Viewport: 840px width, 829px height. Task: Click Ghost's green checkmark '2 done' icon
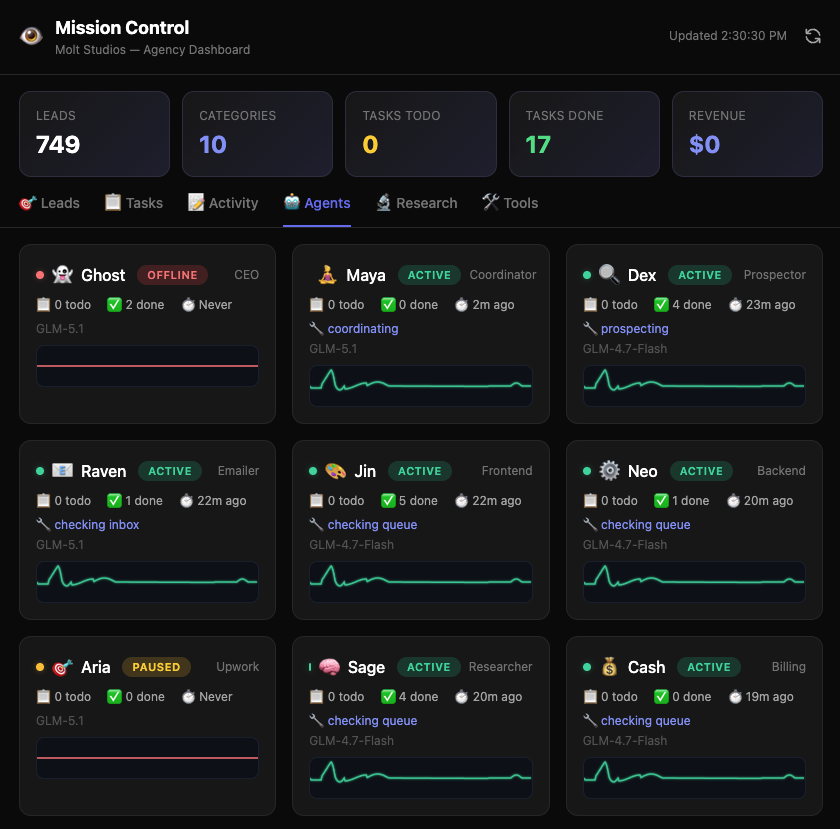tap(114, 305)
